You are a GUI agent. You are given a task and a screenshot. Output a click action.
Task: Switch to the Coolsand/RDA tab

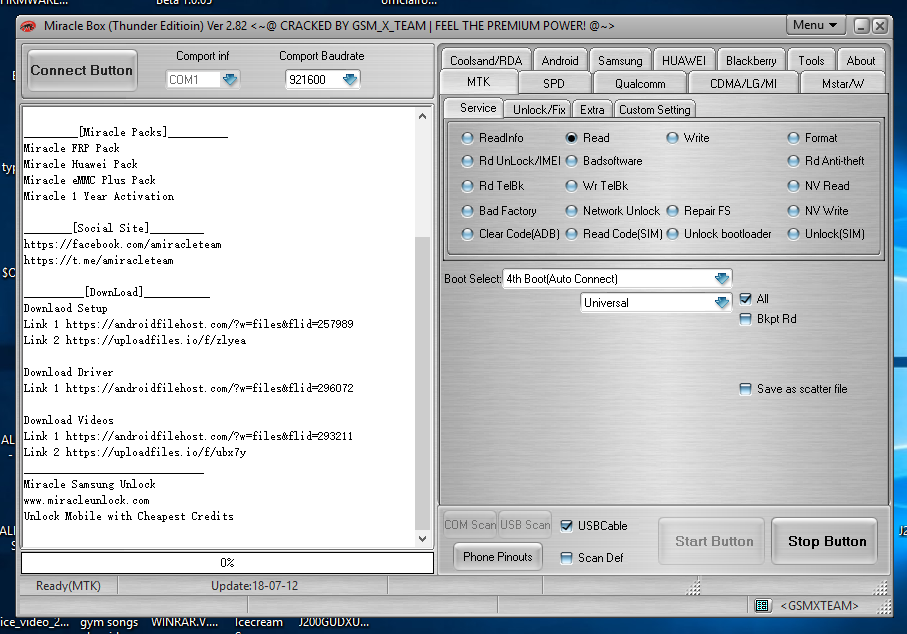[486, 61]
